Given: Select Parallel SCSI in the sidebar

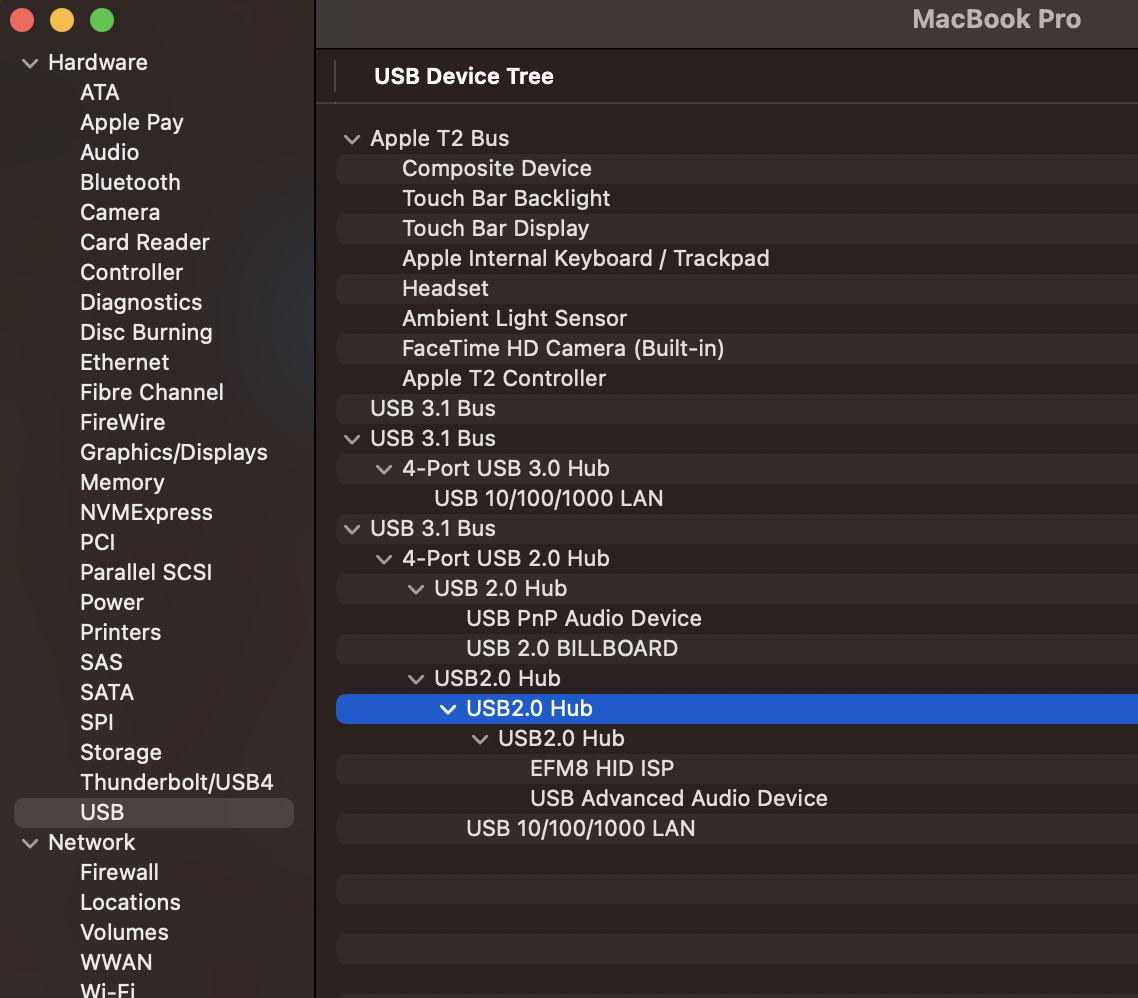Looking at the screenshot, I should [x=146, y=572].
